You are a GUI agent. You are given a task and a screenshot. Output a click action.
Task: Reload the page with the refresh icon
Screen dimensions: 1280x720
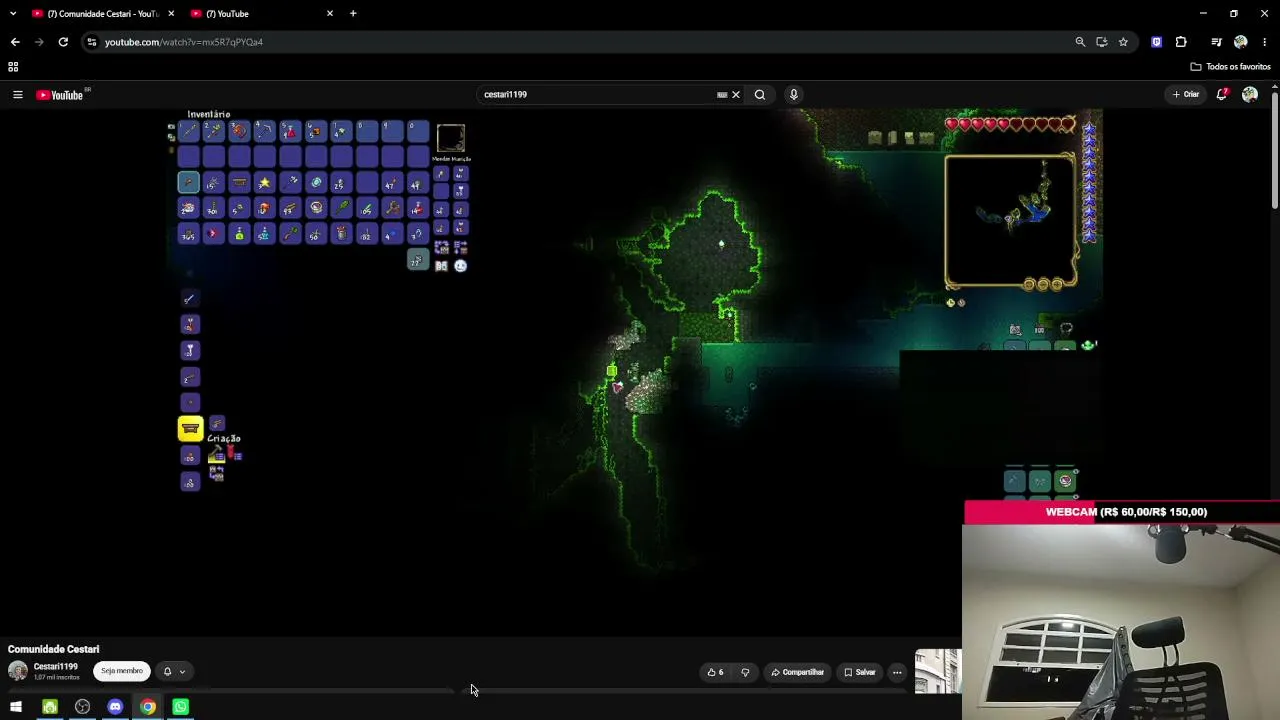[x=63, y=42]
